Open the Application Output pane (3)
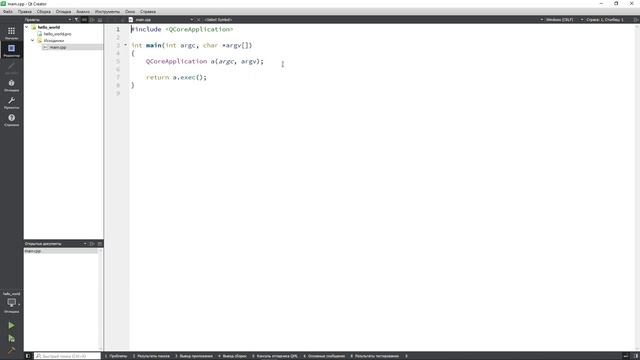This screenshot has height=360, width=640. click(194, 356)
